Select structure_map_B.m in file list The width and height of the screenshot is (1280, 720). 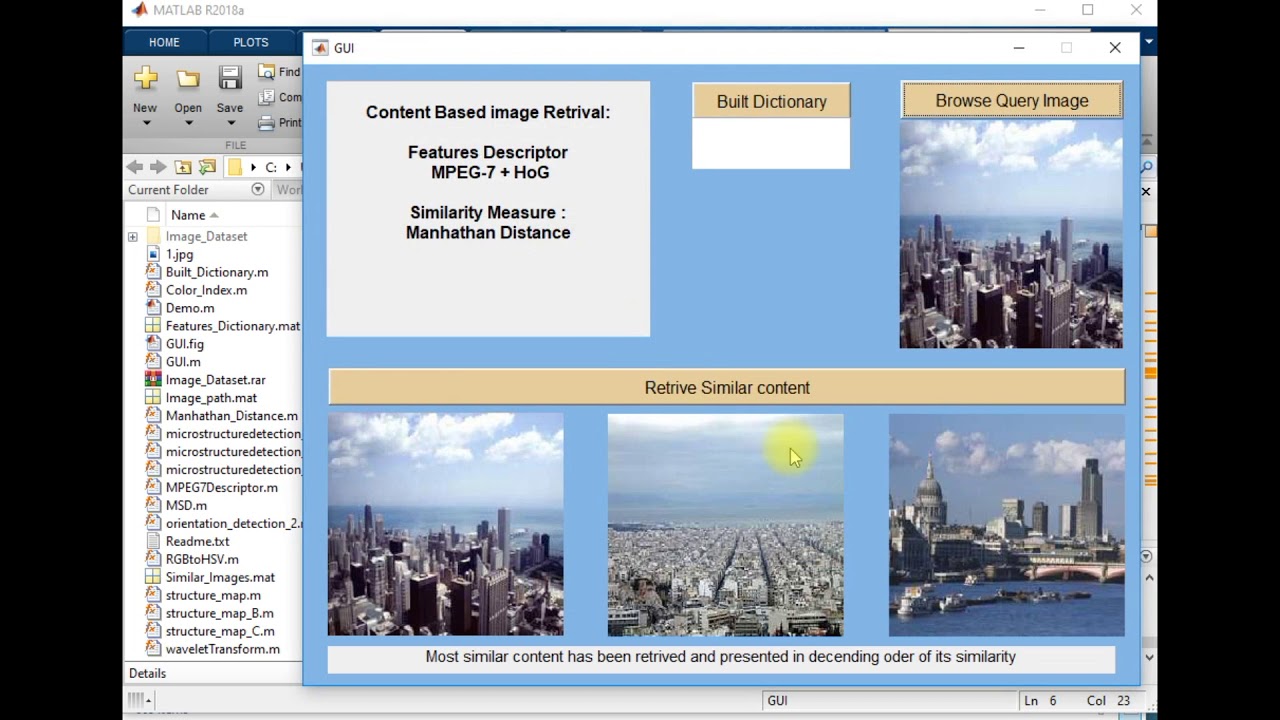[x=219, y=614]
